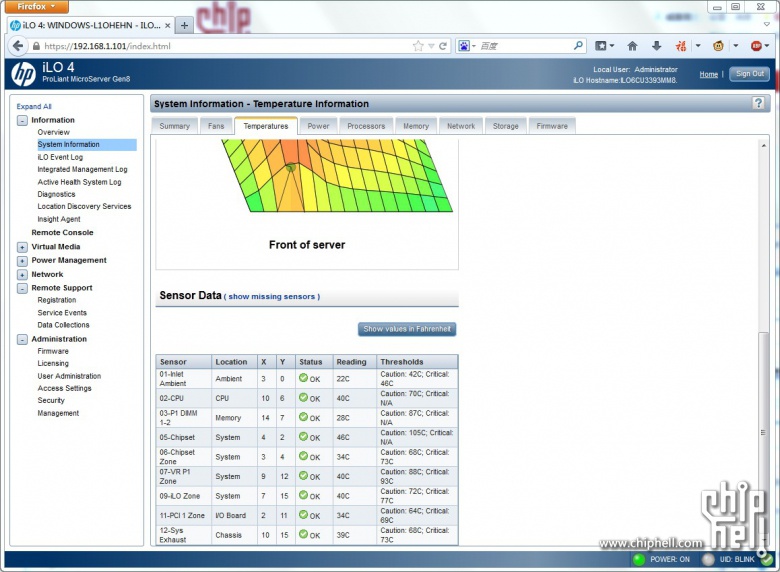Screen dimensions: 780x572
Task: Click the 01-Inlet Ambient sensor cell
Action: [x=184, y=379]
